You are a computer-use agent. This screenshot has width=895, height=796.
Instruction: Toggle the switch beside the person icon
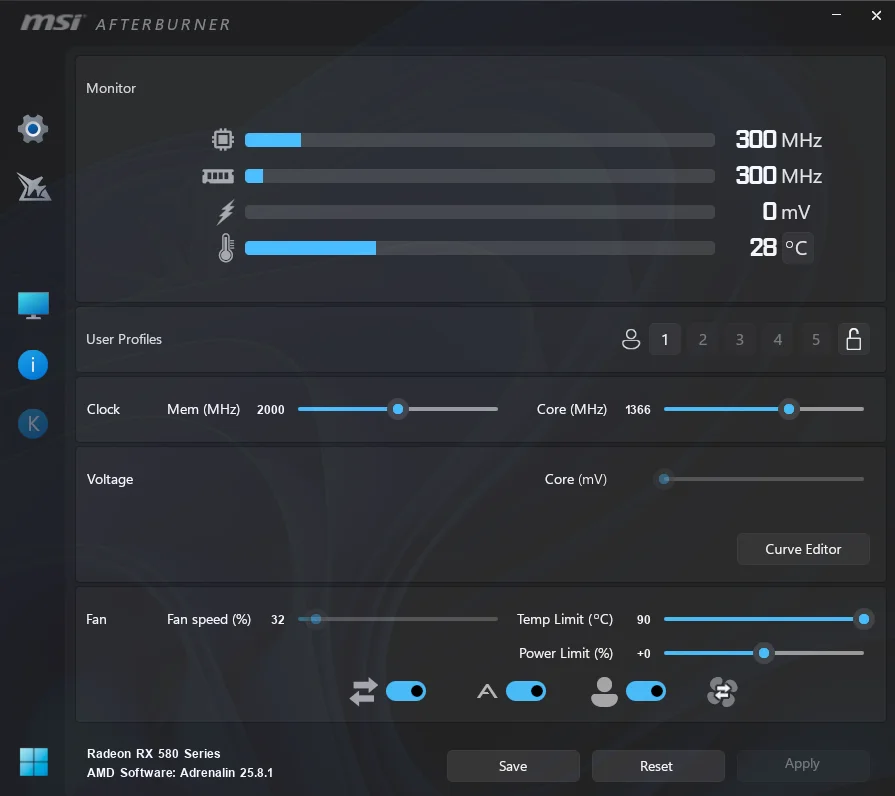[x=646, y=692]
